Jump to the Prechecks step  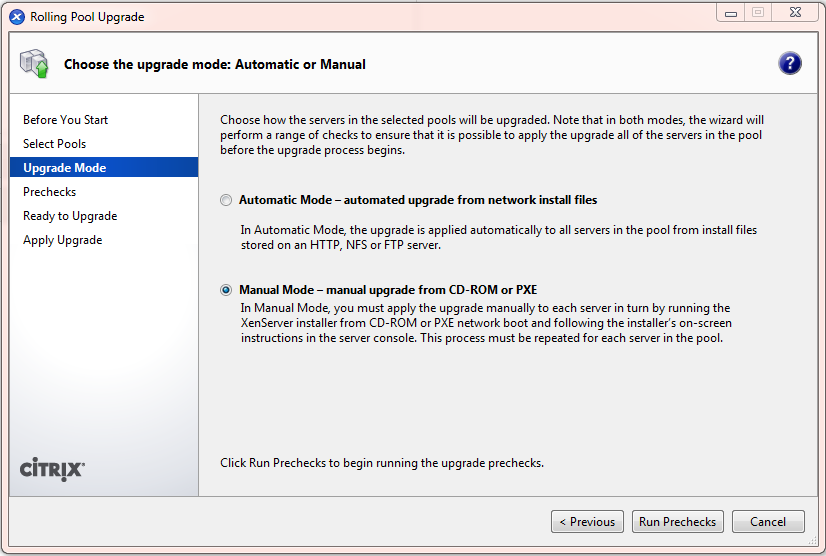tap(50, 192)
